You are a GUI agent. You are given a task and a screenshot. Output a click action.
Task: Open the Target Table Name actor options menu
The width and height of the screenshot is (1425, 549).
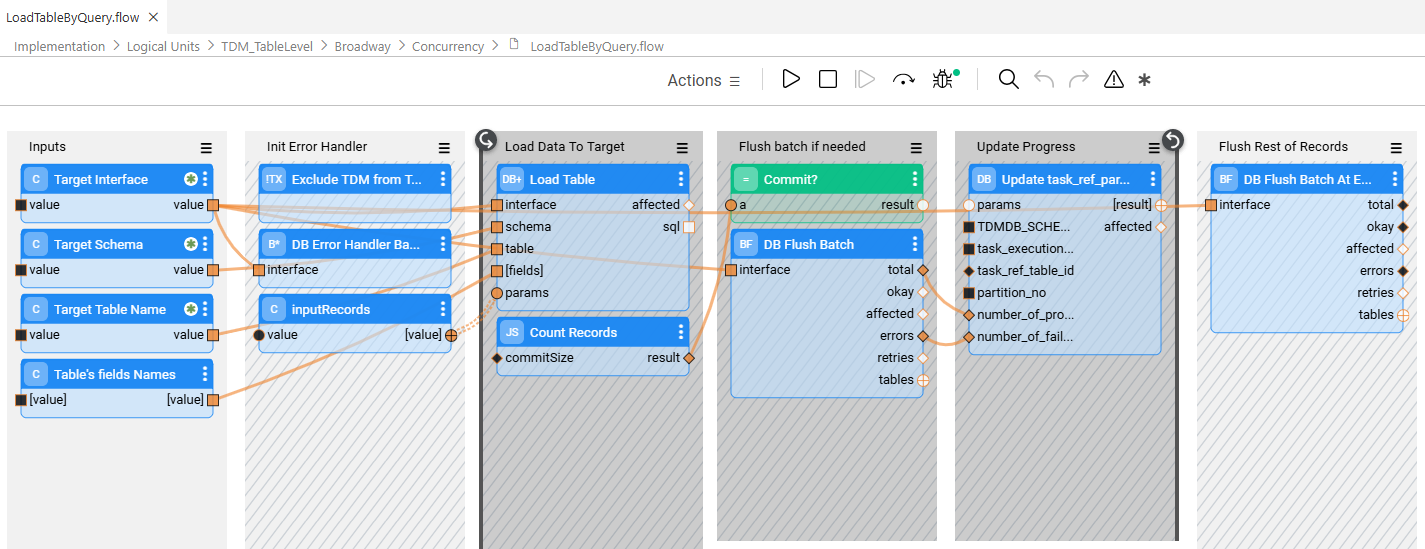[205, 309]
